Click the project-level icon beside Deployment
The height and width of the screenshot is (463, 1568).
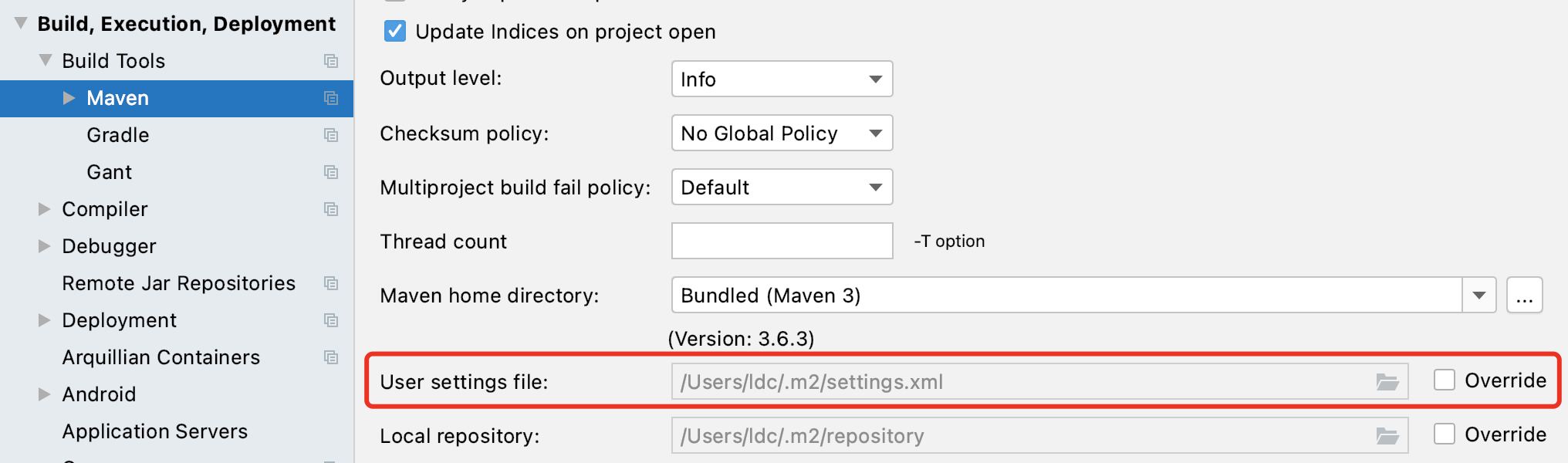click(331, 320)
